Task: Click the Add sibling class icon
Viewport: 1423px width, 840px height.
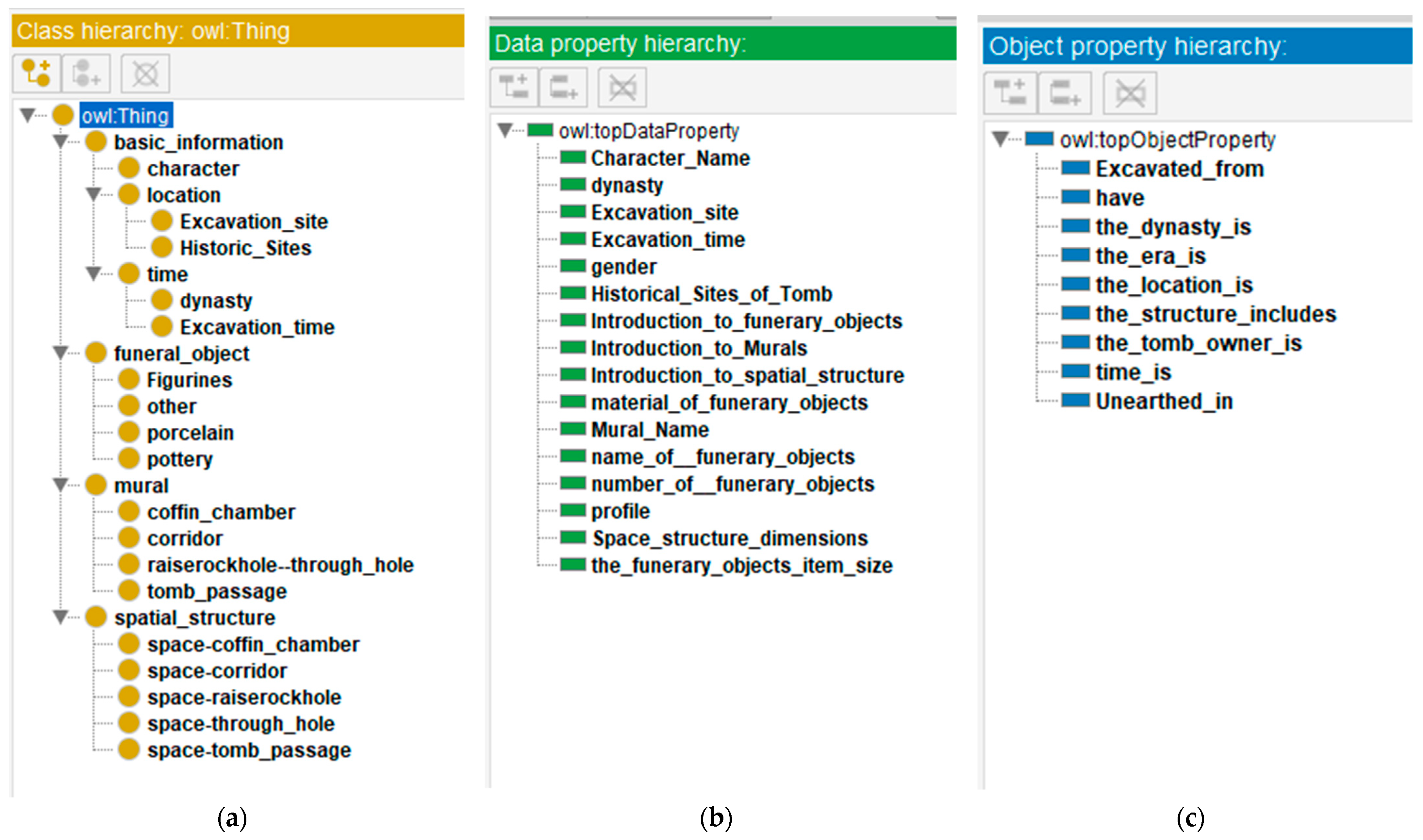Action: [87, 73]
